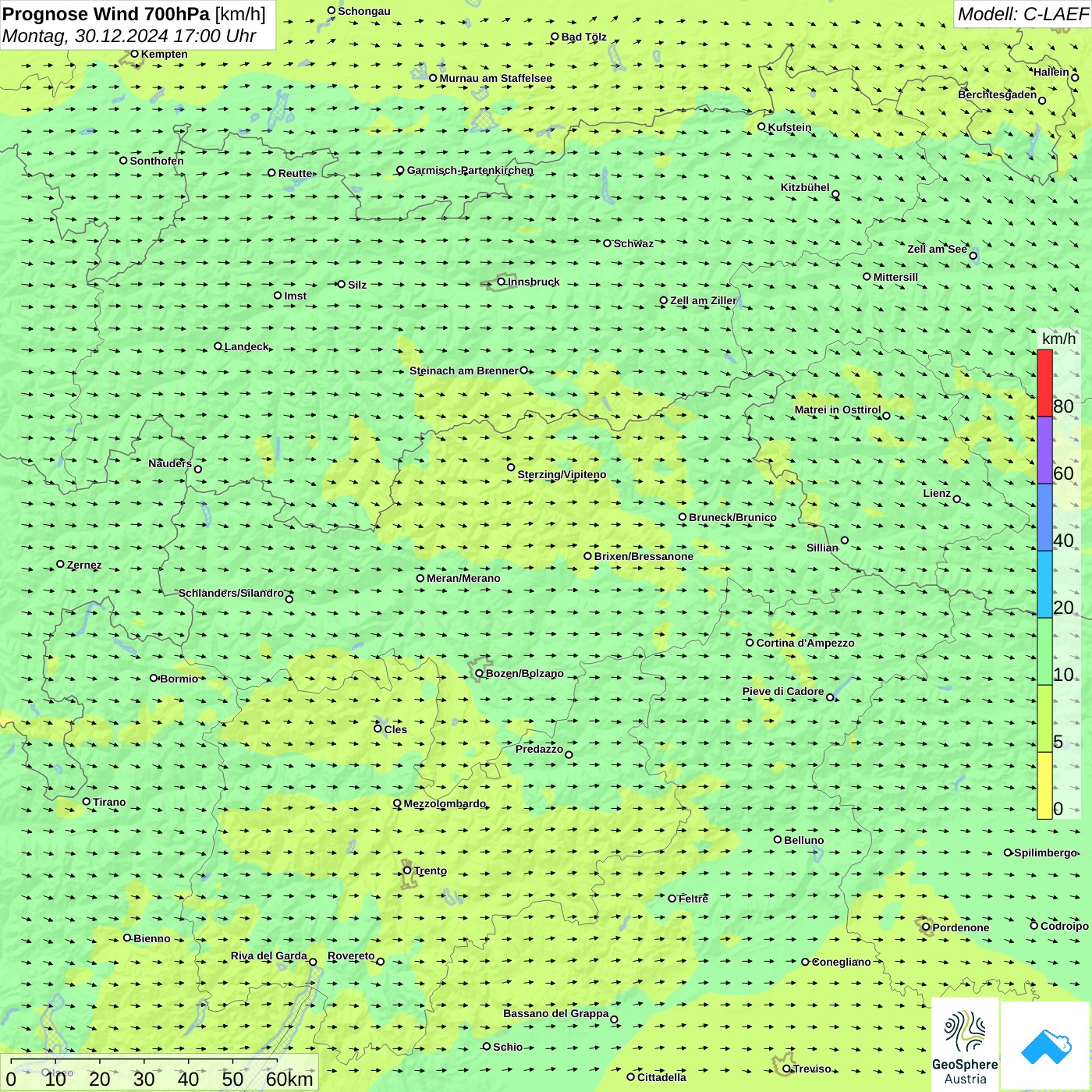Click the Zell am See marker
The height and width of the screenshot is (1092, 1092).
point(973,255)
